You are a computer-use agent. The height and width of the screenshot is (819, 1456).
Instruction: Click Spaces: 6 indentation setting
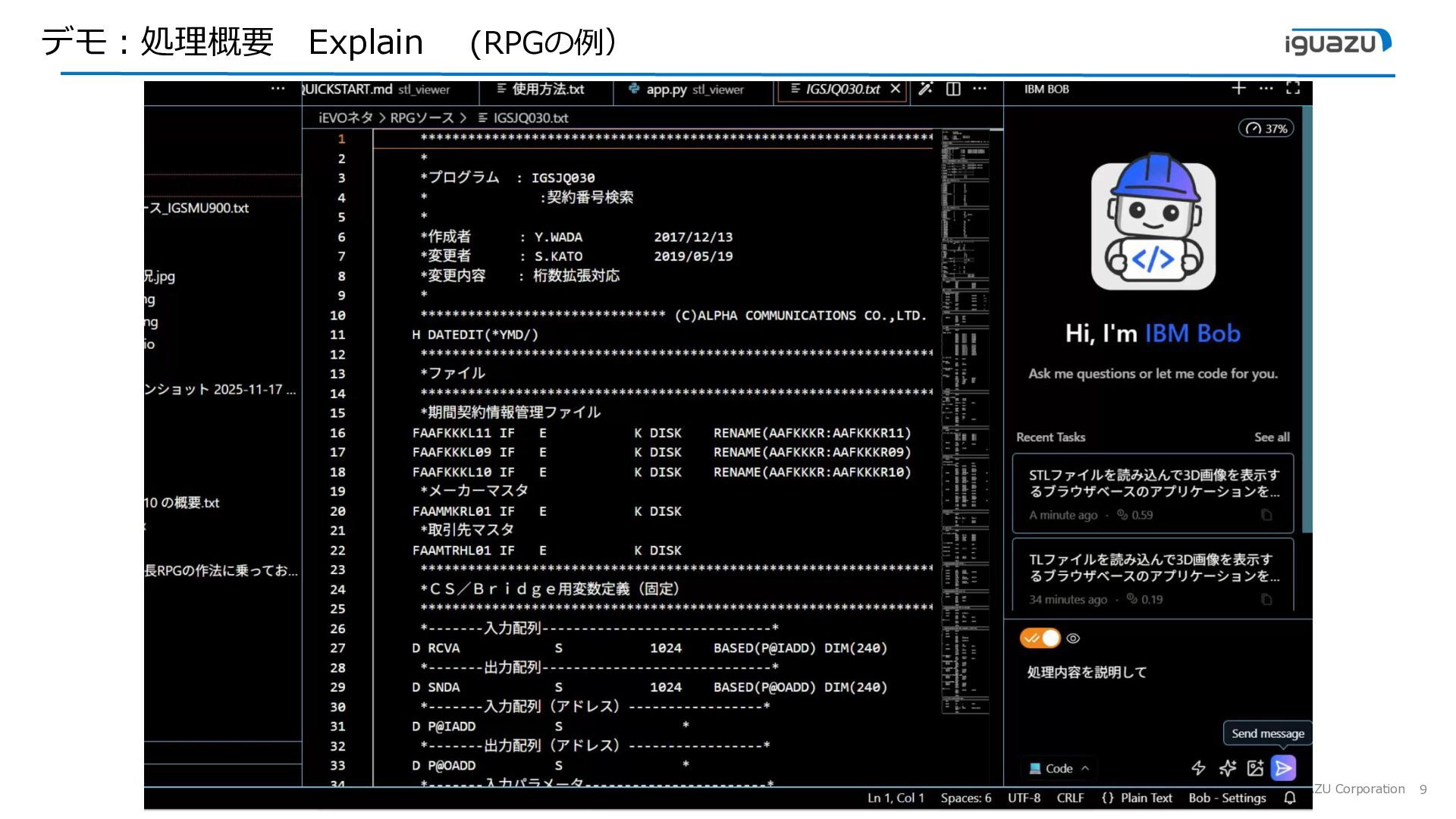[x=965, y=798]
